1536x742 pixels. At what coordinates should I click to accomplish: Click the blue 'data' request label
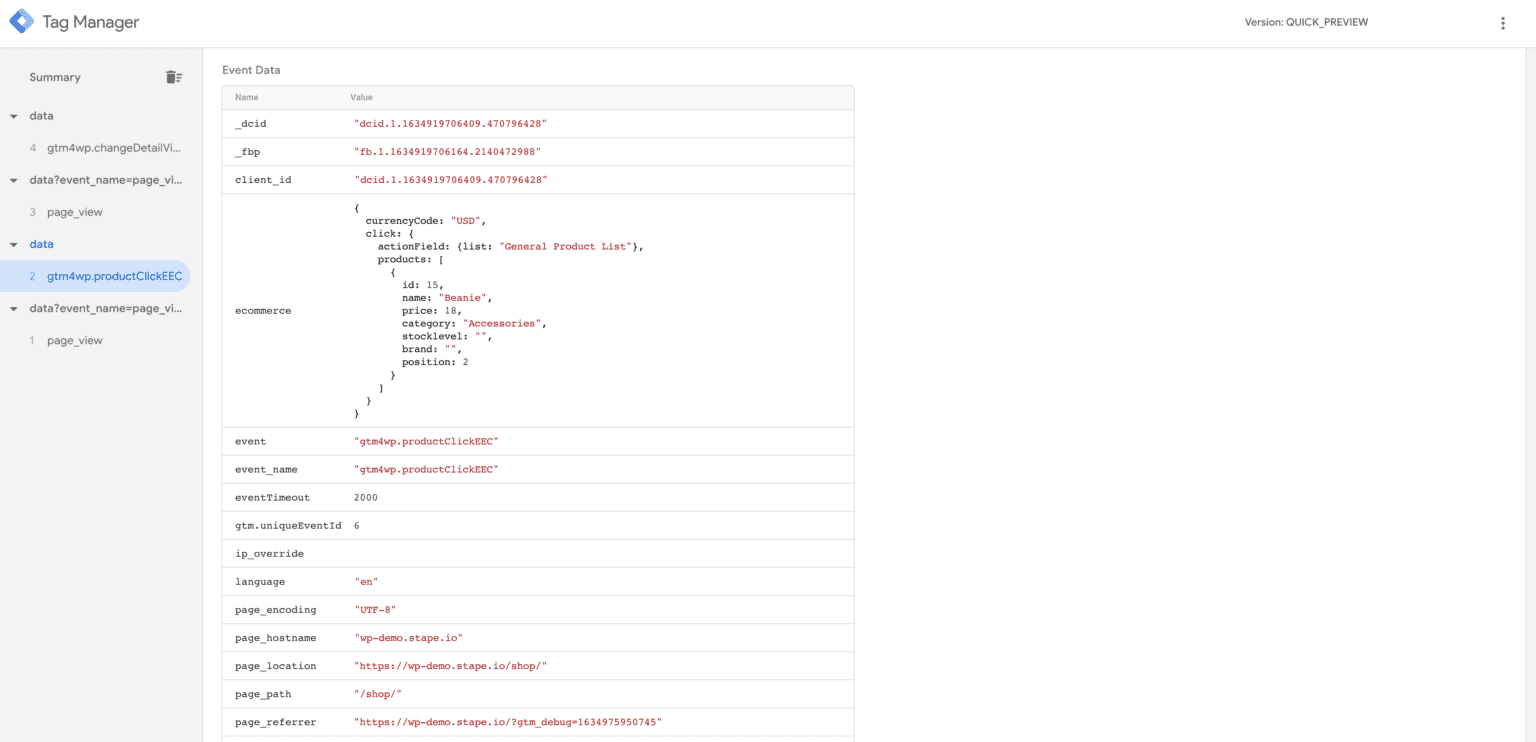42,244
